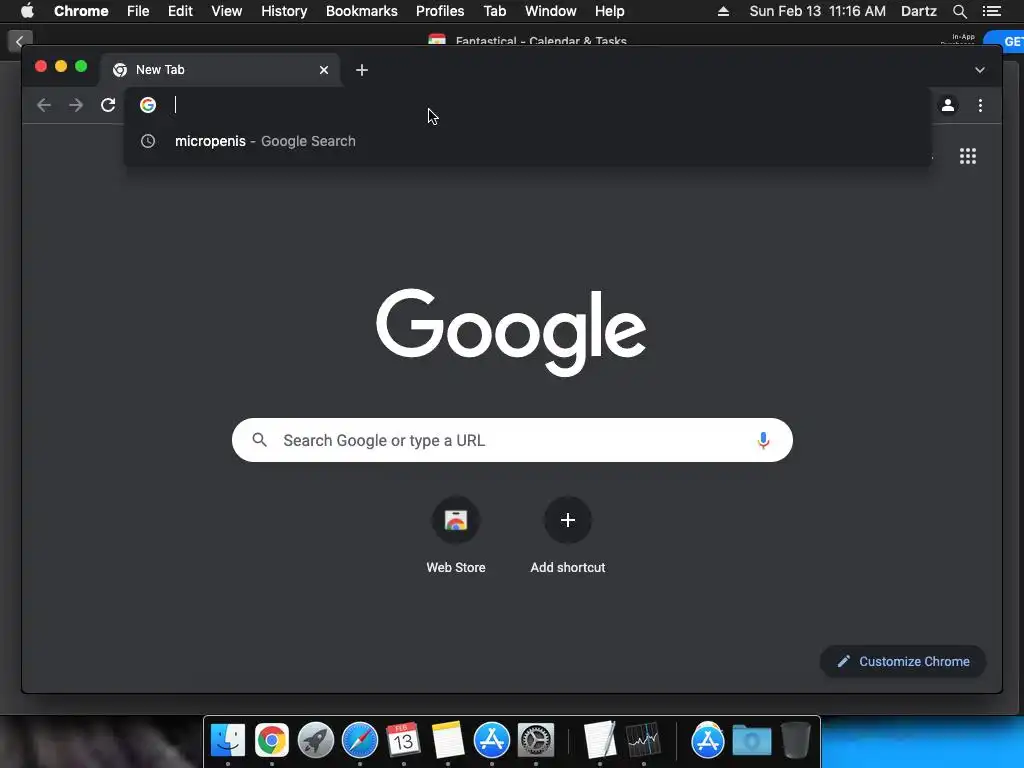Open the Apple menu
This screenshot has width=1024, height=768.
(27, 11)
